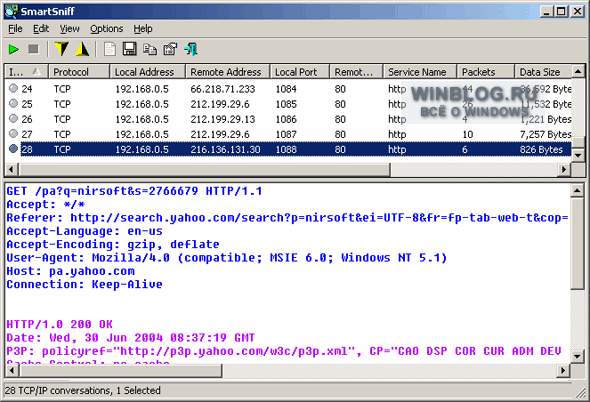Sort by the Local Address column header
590x402 pixels.
pyautogui.click(x=148, y=72)
